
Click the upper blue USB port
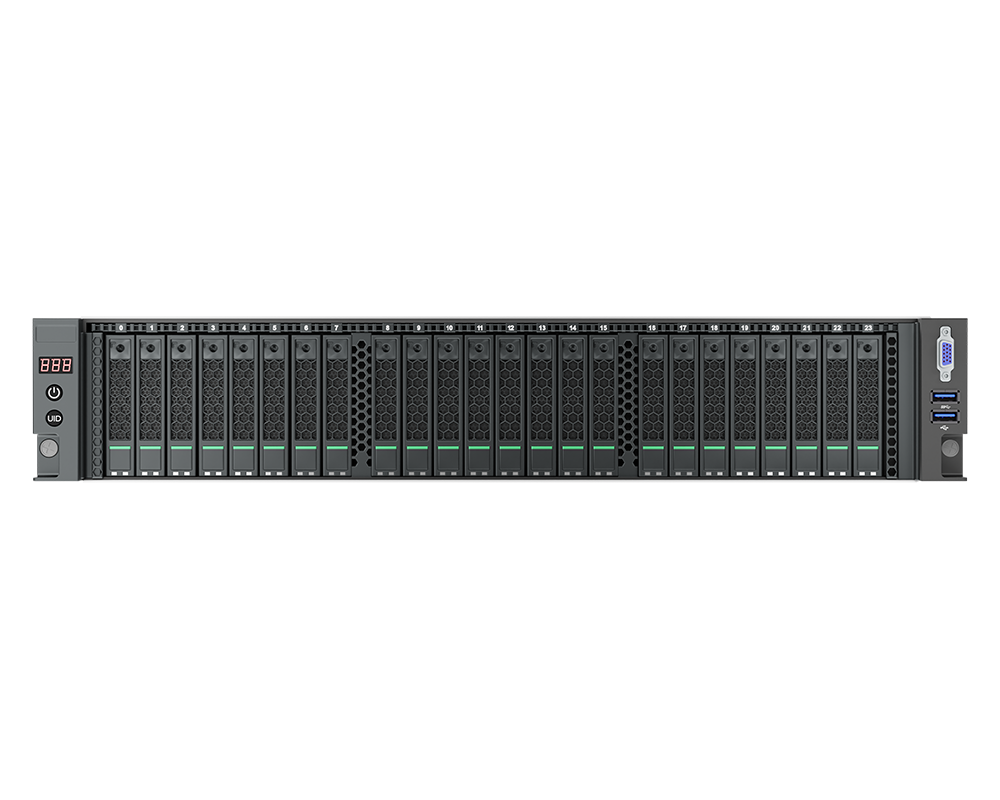(x=945, y=397)
